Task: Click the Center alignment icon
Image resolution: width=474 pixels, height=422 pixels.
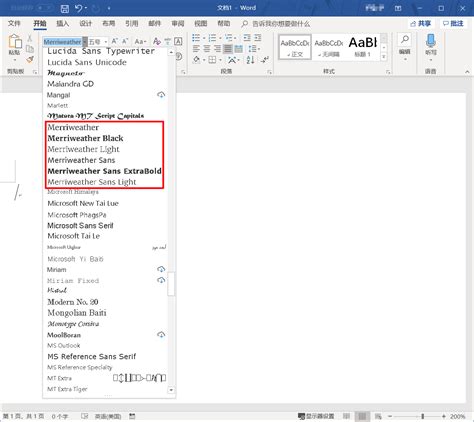Action: click(207, 49)
